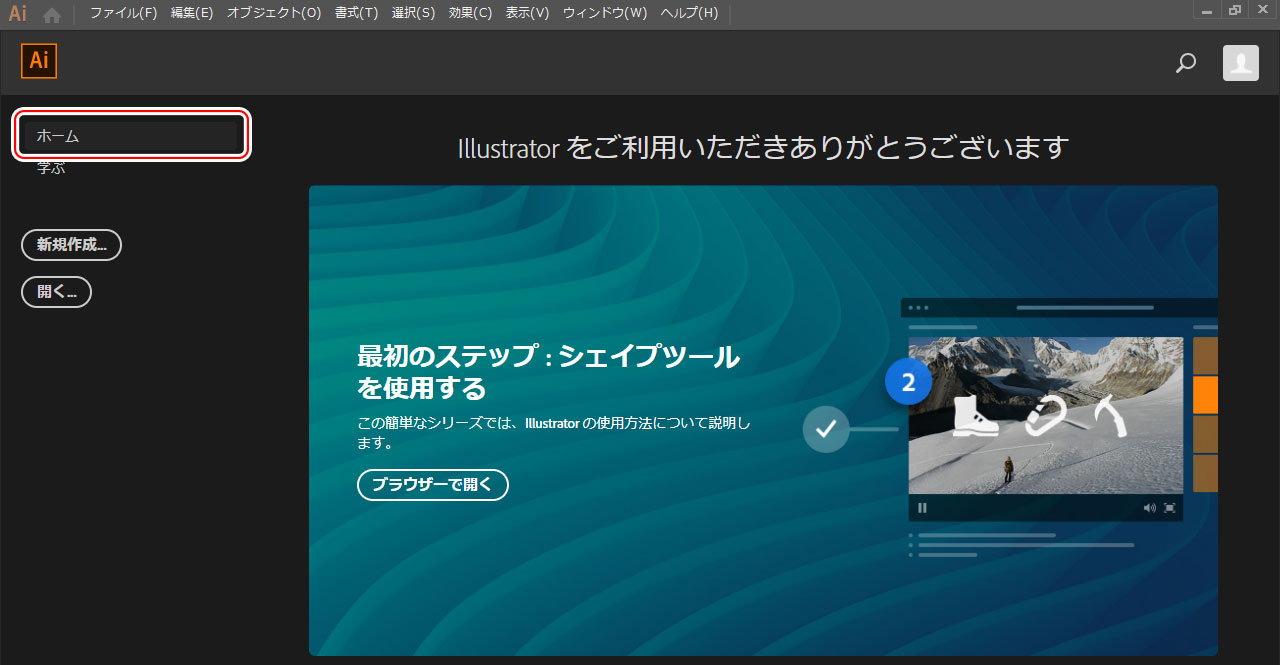Screen dimensions: 1280x665
Task: Click the Ai logo in the menu bar
Action: [x=18, y=14]
